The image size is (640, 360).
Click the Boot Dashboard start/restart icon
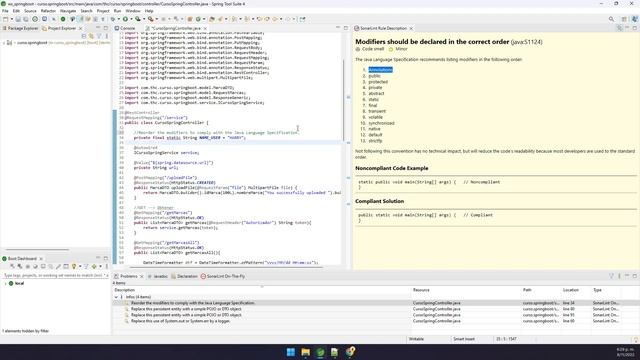pyautogui.click(x=12, y=267)
